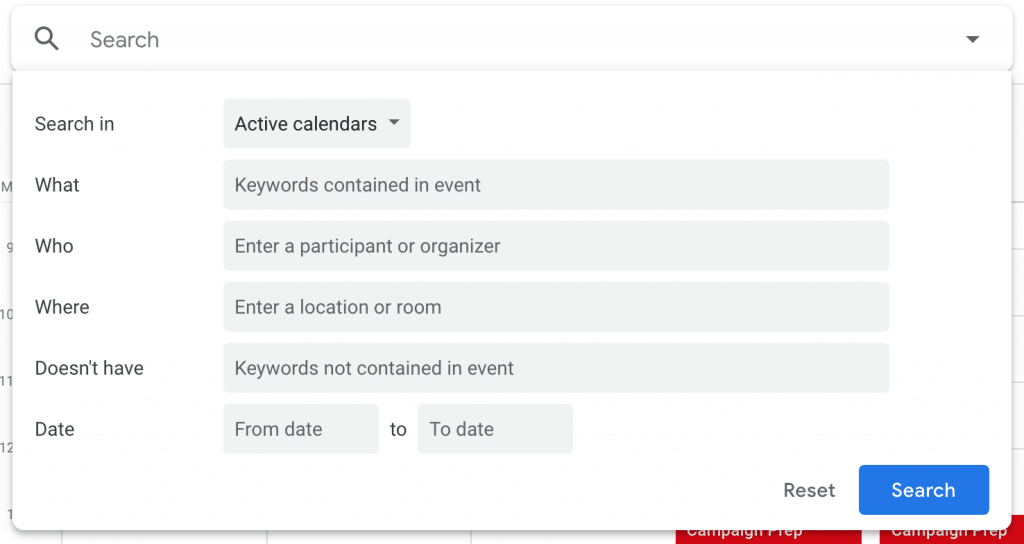Image resolution: width=1024 pixels, height=544 pixels.
Task: Click the "Where" field label
Action: click(x=62, y=307)
